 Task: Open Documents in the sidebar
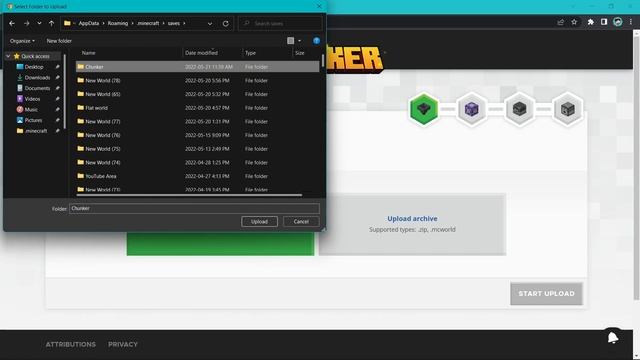(x=37, y=88)
